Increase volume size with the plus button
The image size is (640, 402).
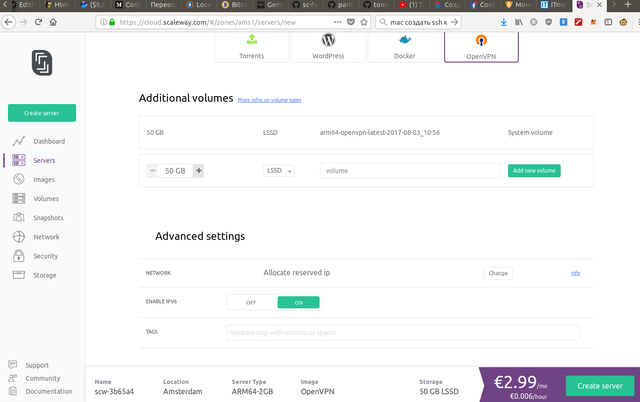coord(198,171)
